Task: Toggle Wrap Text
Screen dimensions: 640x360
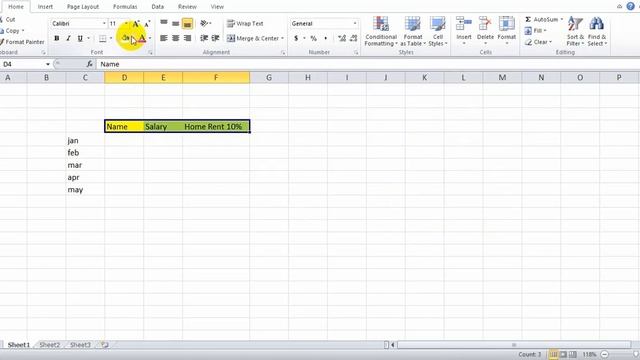Action: coord(245,24)
